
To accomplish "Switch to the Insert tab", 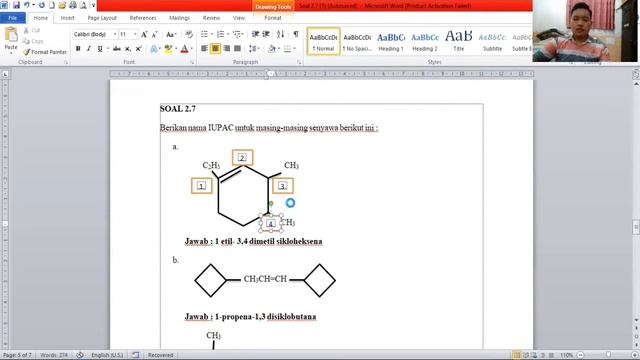I will tap(67, 18).
